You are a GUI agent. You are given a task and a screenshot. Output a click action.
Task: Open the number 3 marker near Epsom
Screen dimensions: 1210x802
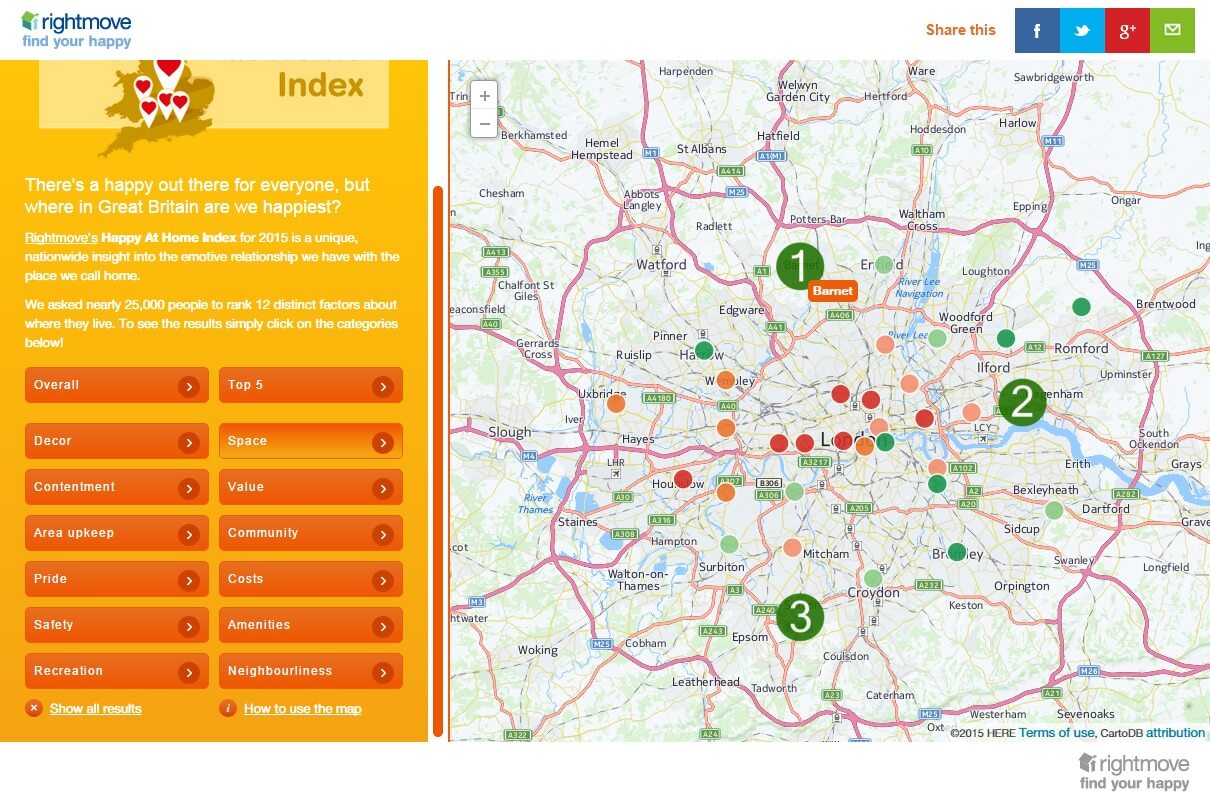click(800, 618)
